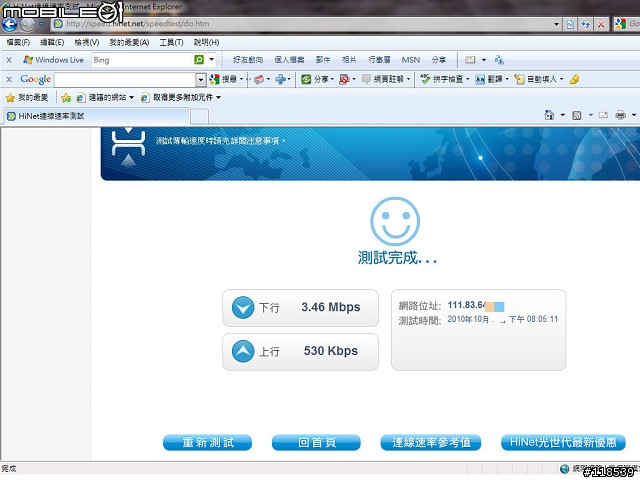
Task: Click the Windows Live logo button
Action: pos(53,60)
